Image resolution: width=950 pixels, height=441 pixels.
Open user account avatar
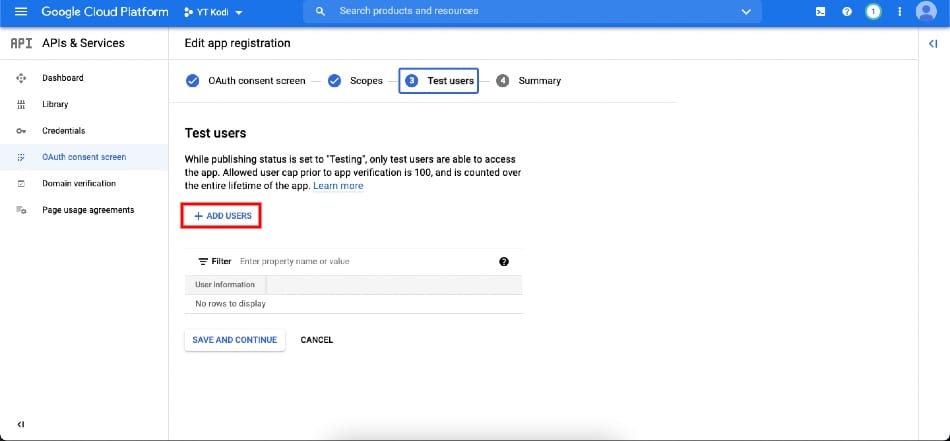pyautogui.click(x=926, y=12)
